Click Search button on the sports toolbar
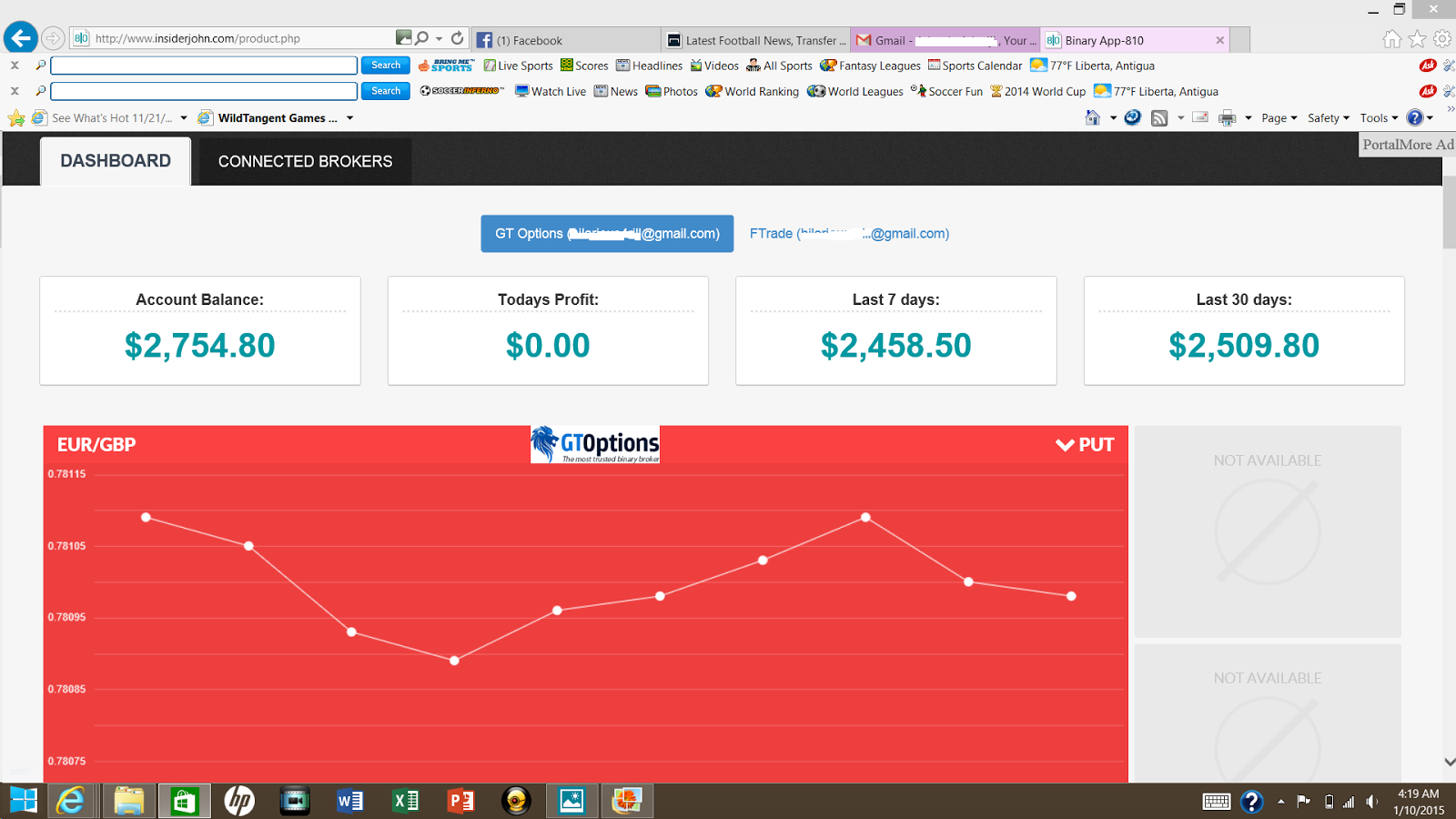Viewport: 1456px width, 819px height. coord(386,66)
